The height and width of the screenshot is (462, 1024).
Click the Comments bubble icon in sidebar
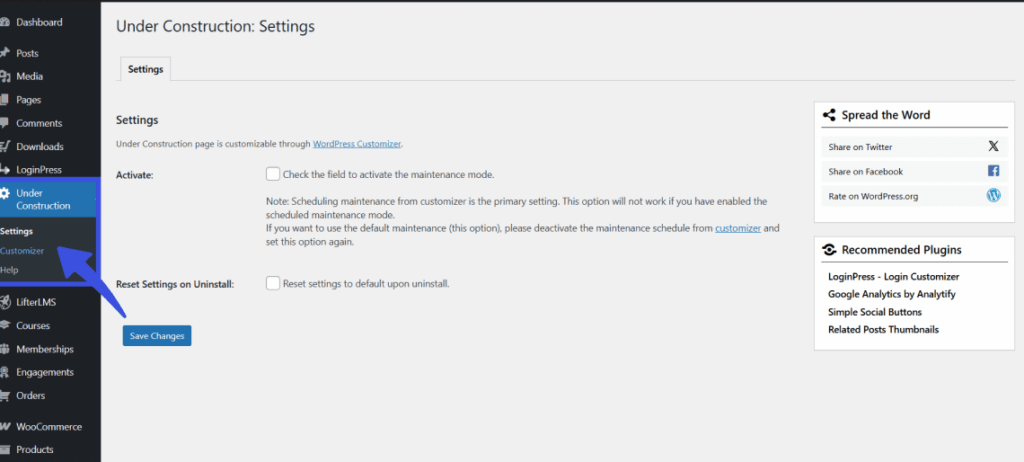[x=6, y=123]
